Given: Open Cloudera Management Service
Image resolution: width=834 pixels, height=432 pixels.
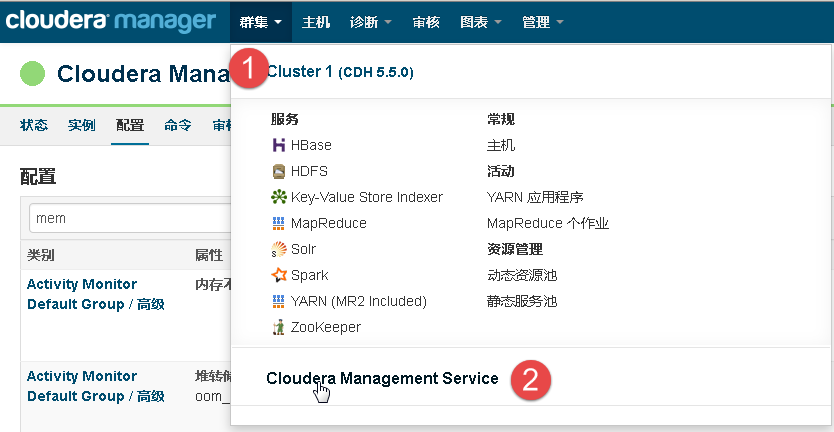Looking at the screenshot, I should pos(382,378).
